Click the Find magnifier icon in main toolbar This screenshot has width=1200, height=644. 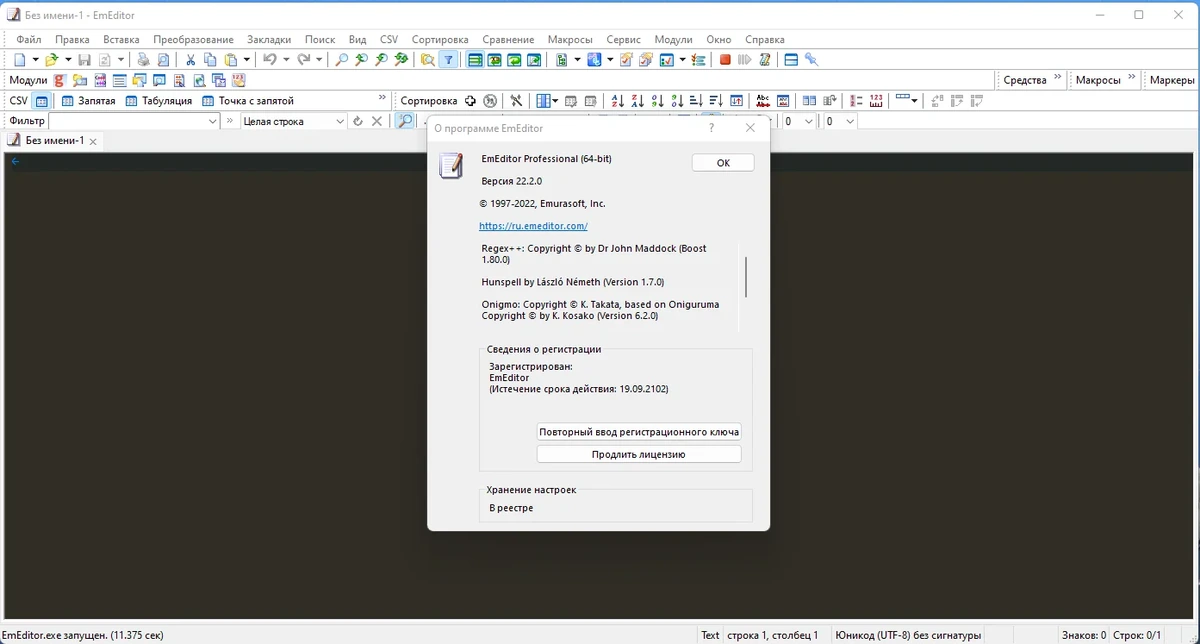pyautogui.click(x=342, y=60)
